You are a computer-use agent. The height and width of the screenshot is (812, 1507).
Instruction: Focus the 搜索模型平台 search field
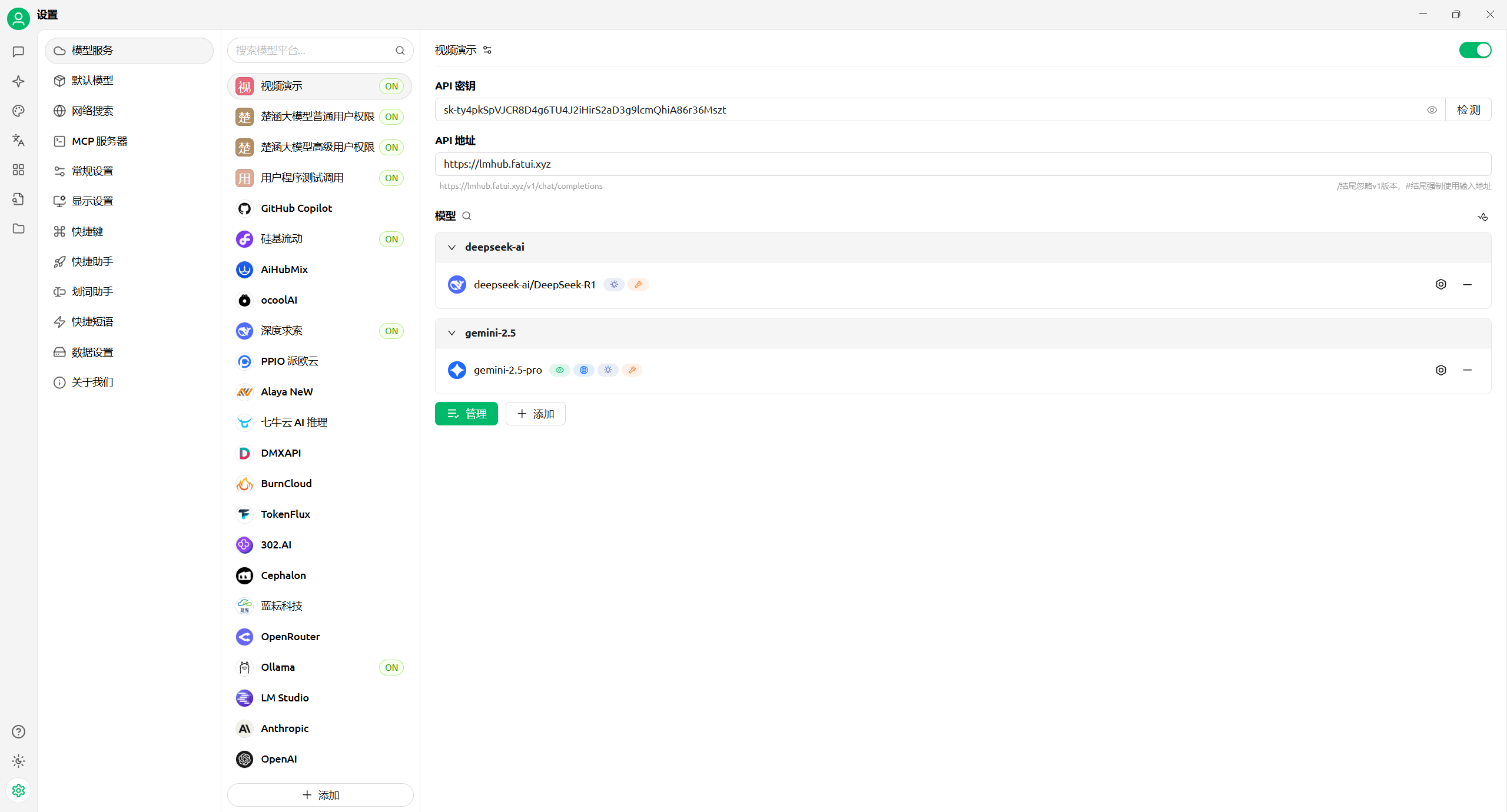[312, 51]
